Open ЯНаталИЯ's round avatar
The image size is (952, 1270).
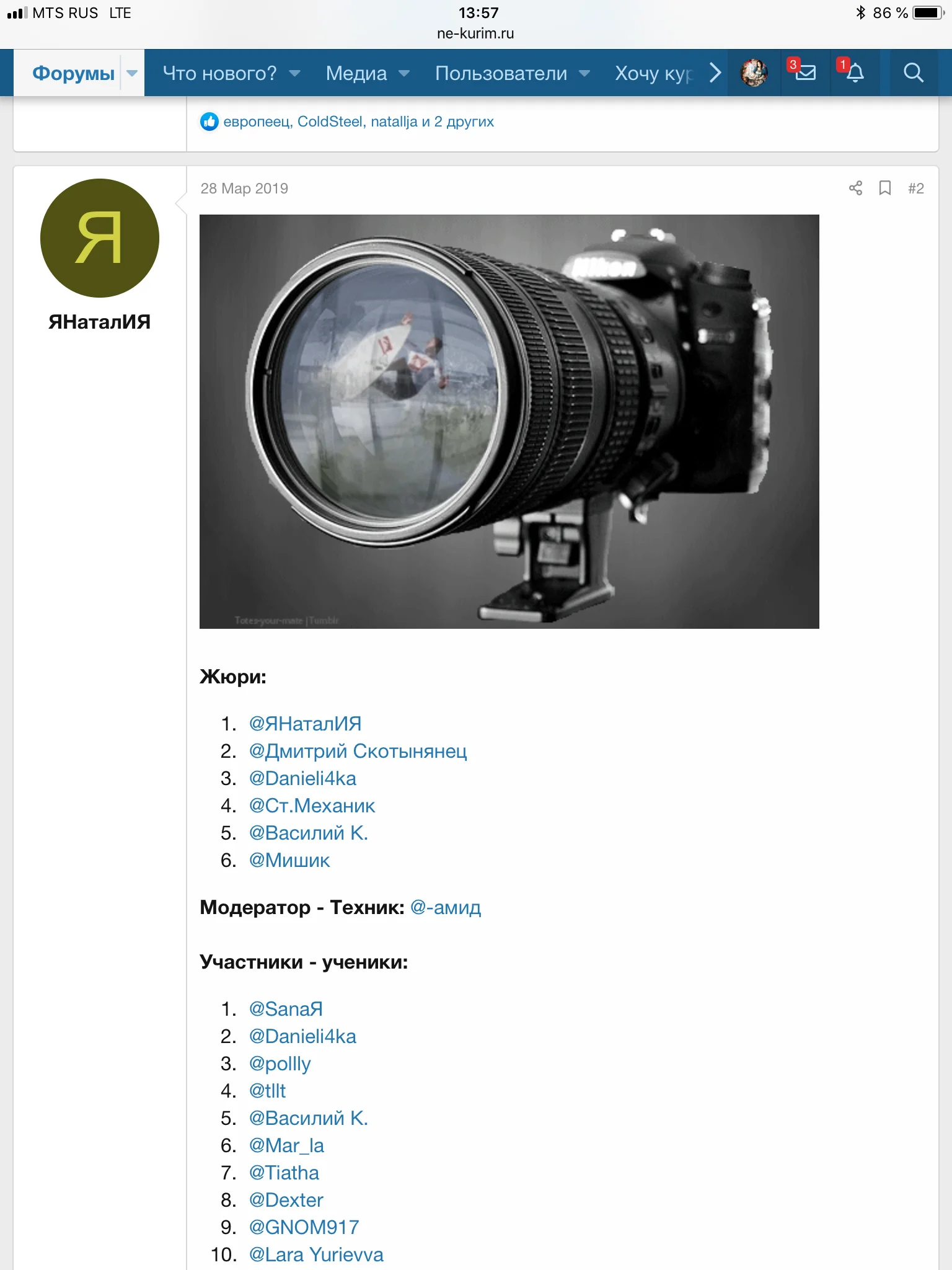tap(100, 238)
